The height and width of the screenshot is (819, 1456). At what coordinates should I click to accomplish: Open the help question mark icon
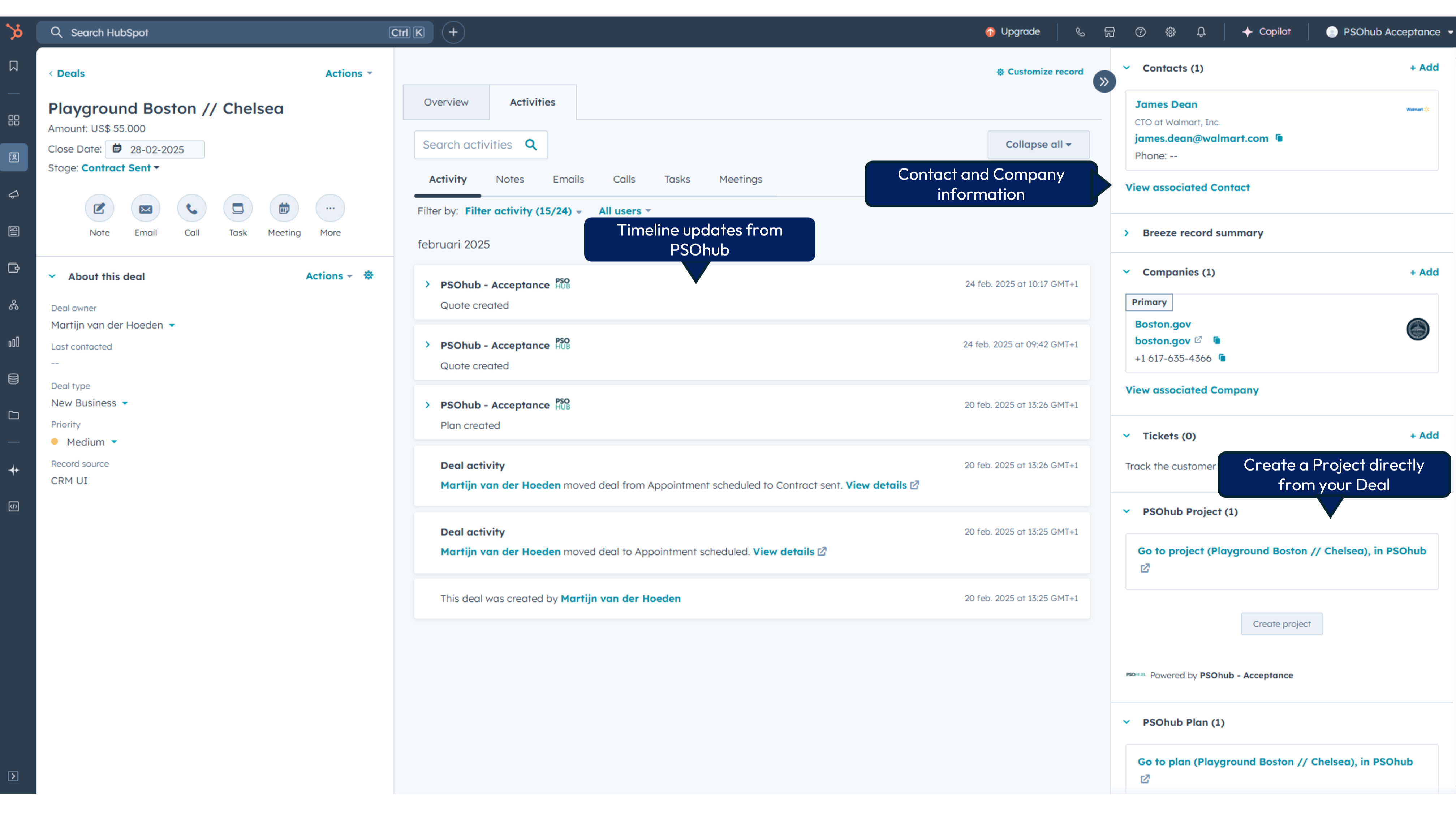pyautogui.click(x=1140, y=32)
